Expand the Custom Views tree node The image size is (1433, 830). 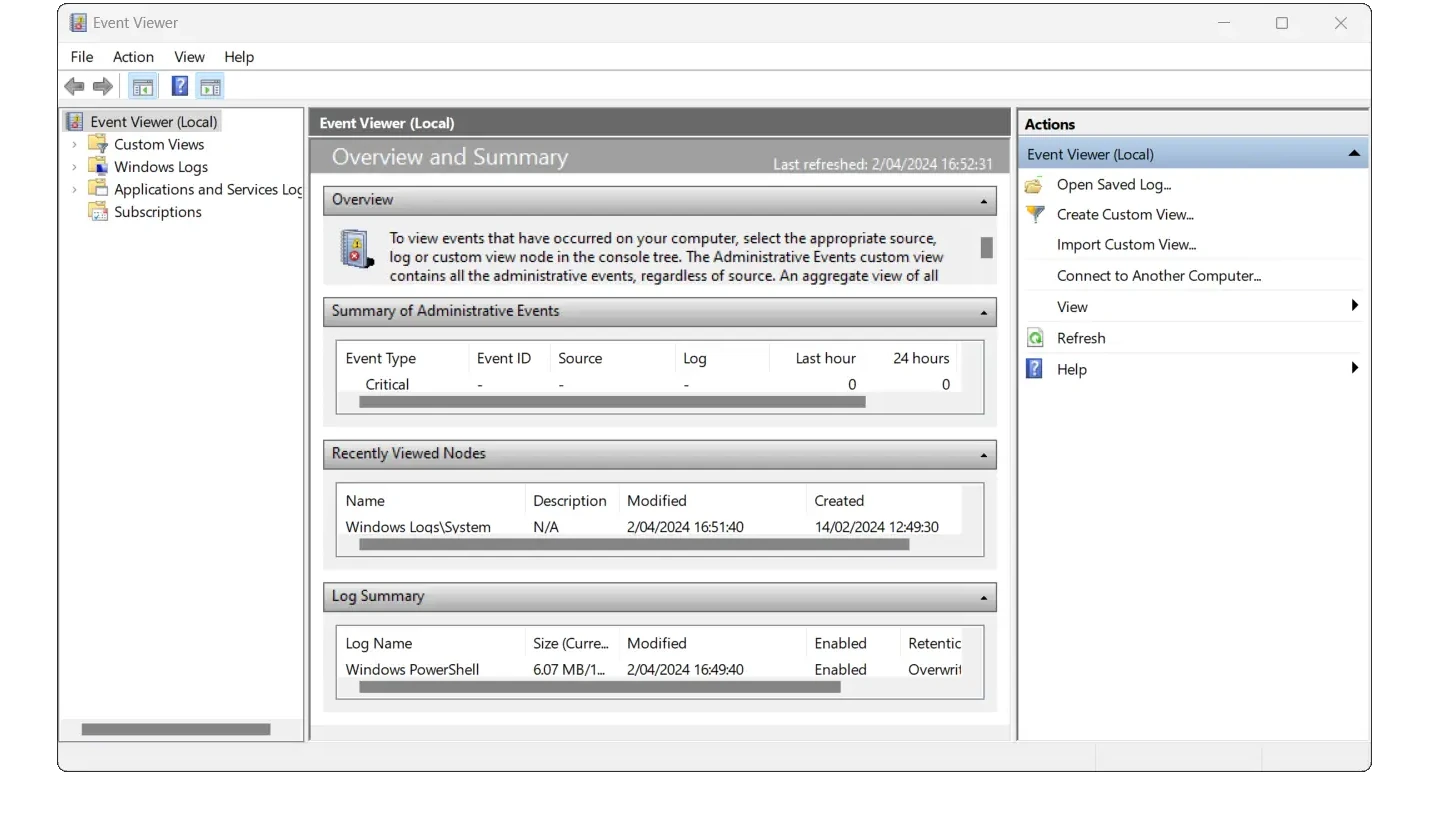(74, 144)
